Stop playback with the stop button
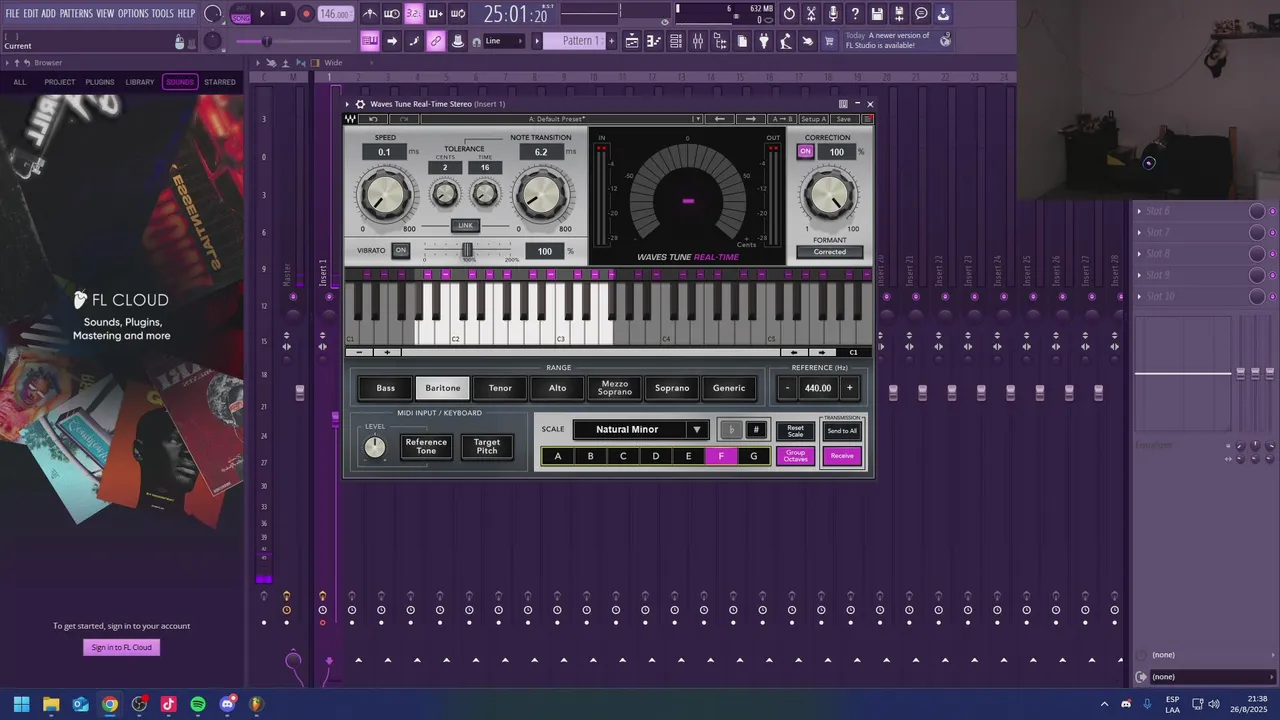 tap(283, 14)
